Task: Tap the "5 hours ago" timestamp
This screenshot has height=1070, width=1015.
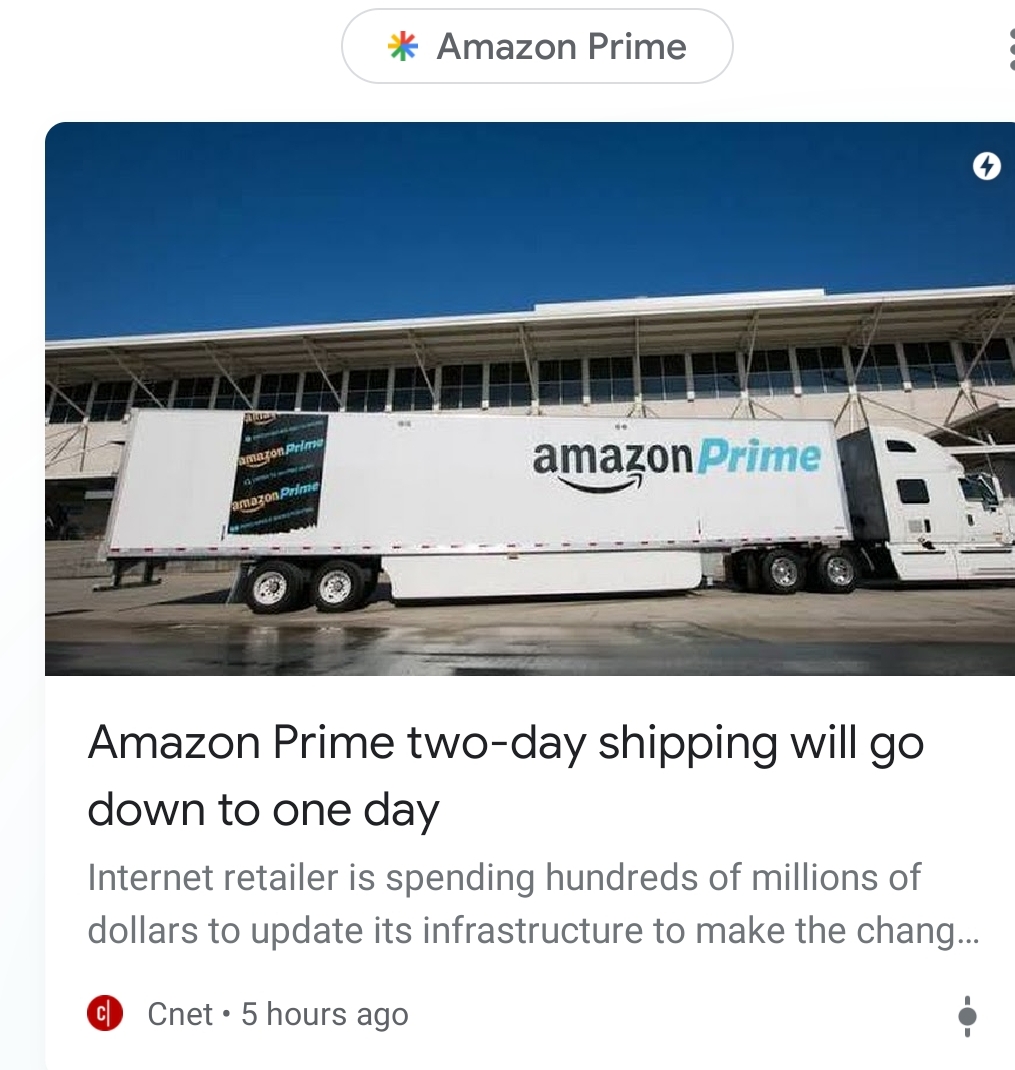Action: point(325,1014)
